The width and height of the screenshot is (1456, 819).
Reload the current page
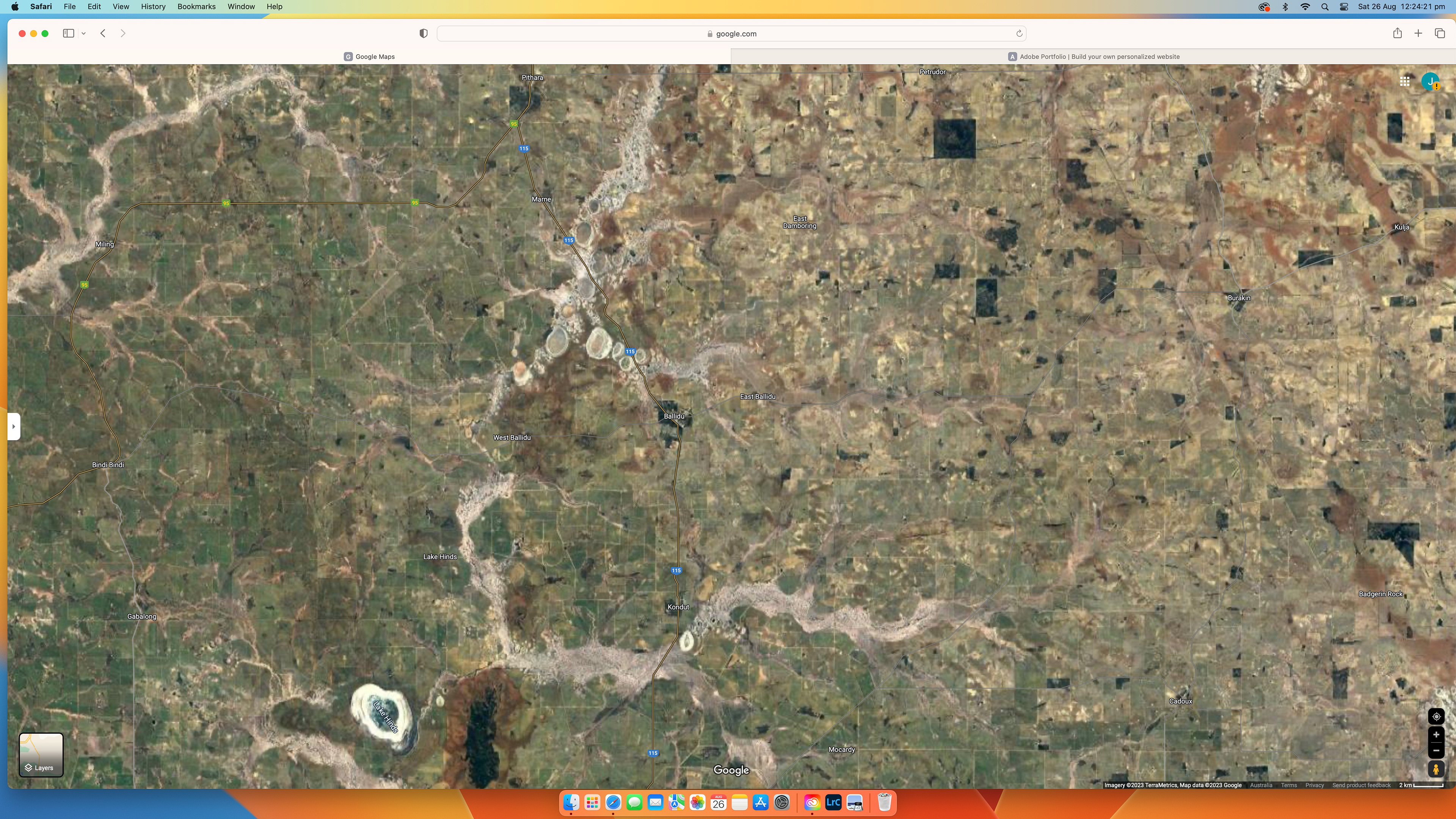coord(1019,33)
